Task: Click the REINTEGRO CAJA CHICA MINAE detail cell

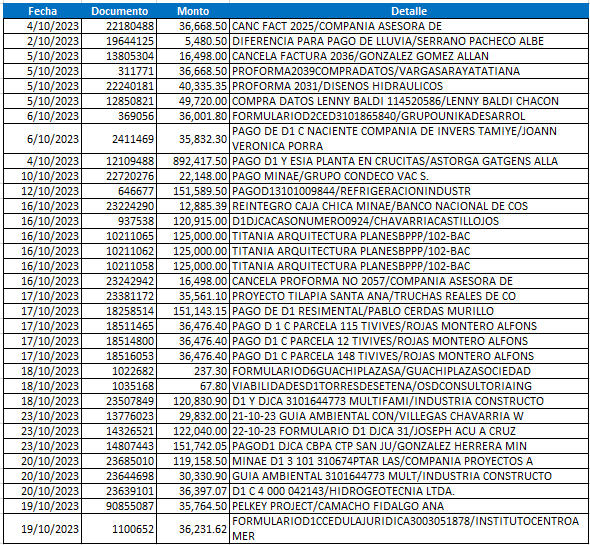Action: click(x=409, y=206)
